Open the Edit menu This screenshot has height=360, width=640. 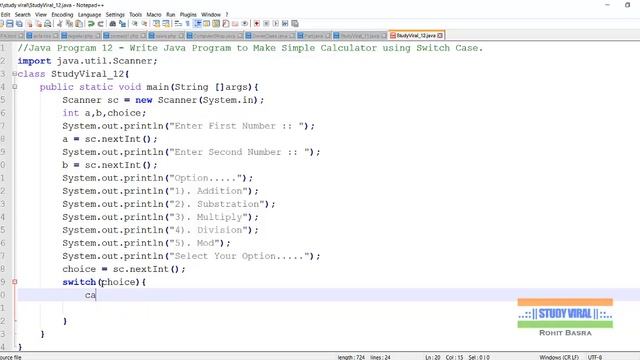[5, 15]
